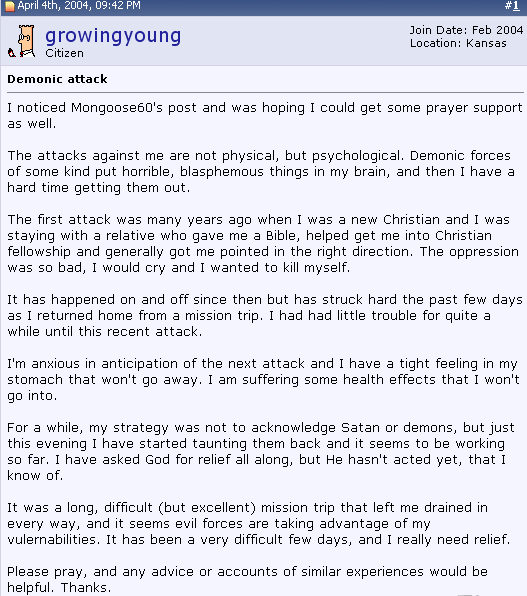Click the Location: Kansas text
The image size is (527, 596).
(458, 43)
